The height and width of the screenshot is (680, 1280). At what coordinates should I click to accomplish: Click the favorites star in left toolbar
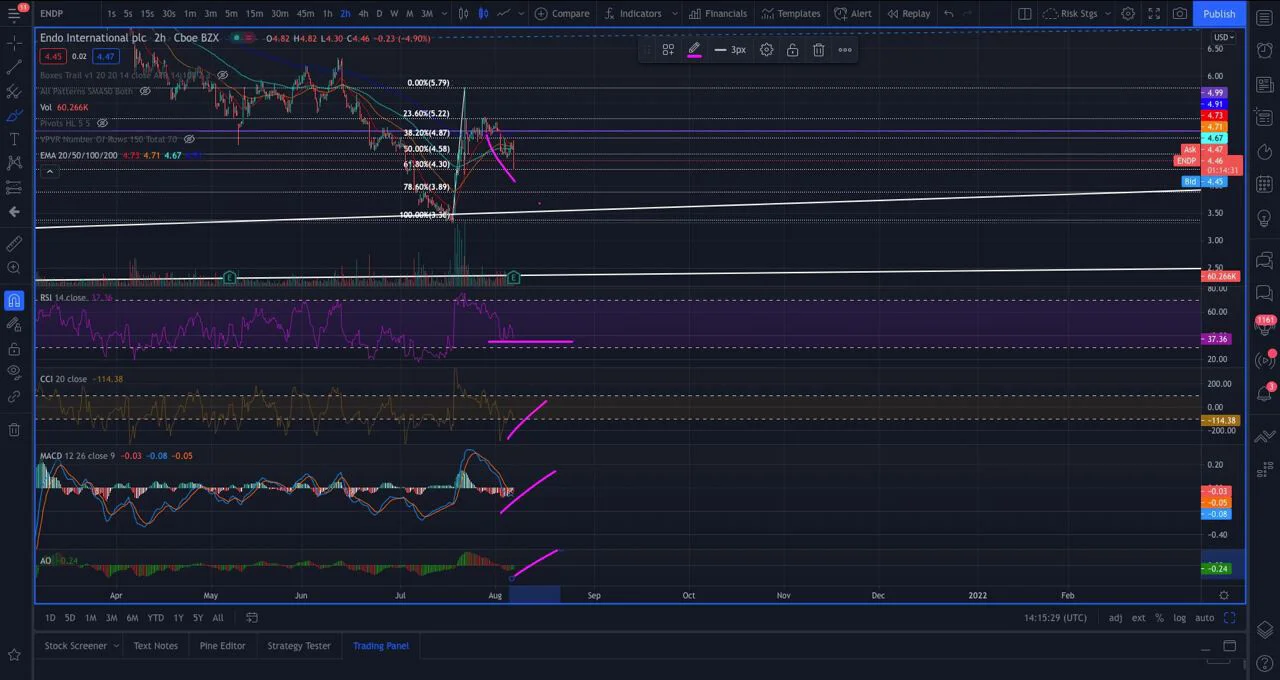[x=14, y=655]
